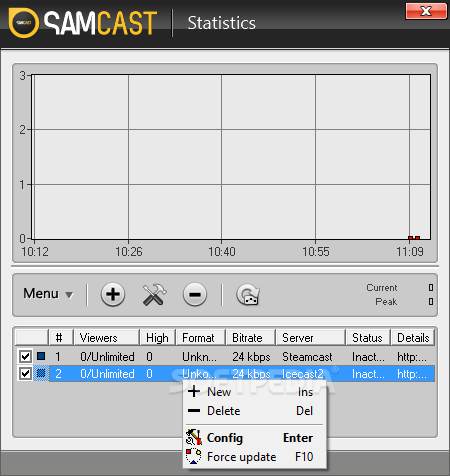This screenshot has height=476, width=450.
Task: Click the http:... details in row 2
Action: coord(412,374)
